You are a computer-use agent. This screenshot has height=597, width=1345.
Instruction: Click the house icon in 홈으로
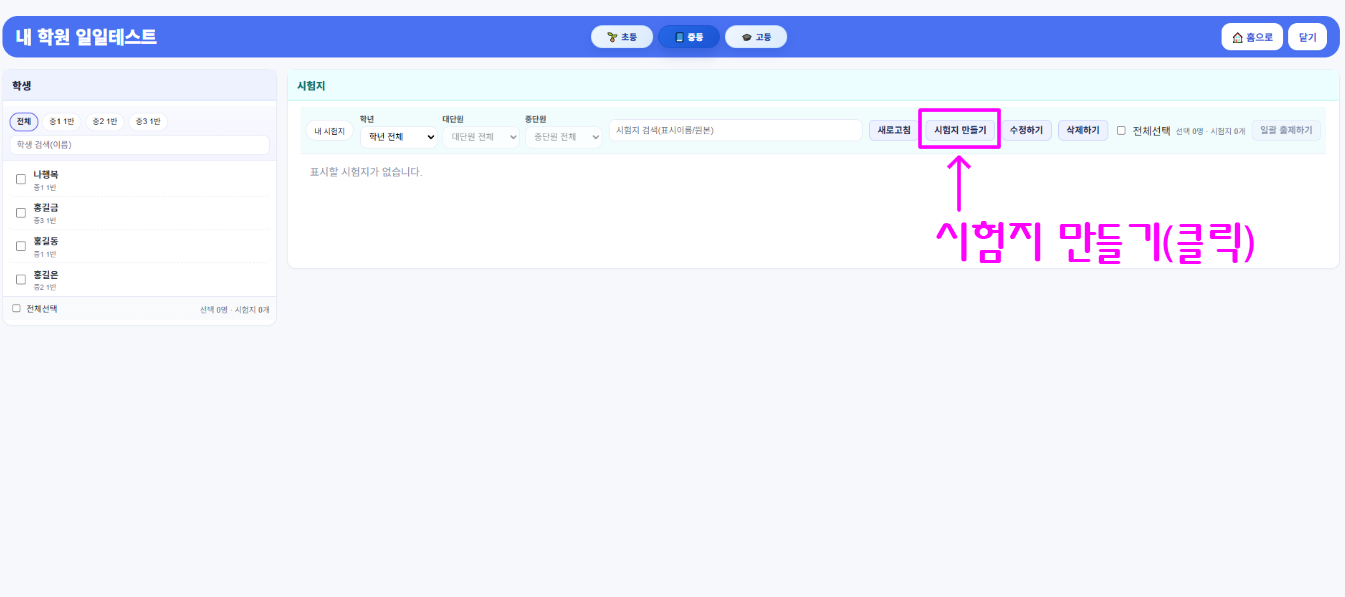1238,37
